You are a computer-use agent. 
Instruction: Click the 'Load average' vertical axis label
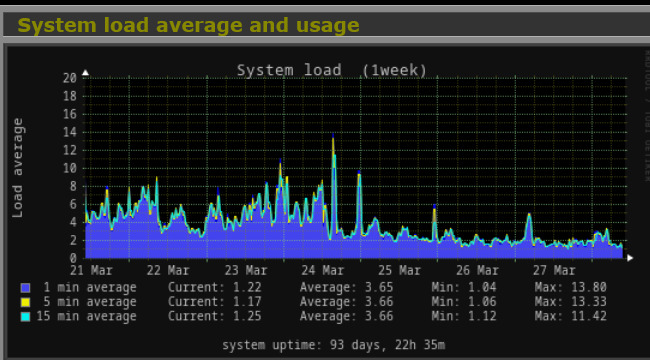(17, 168)
